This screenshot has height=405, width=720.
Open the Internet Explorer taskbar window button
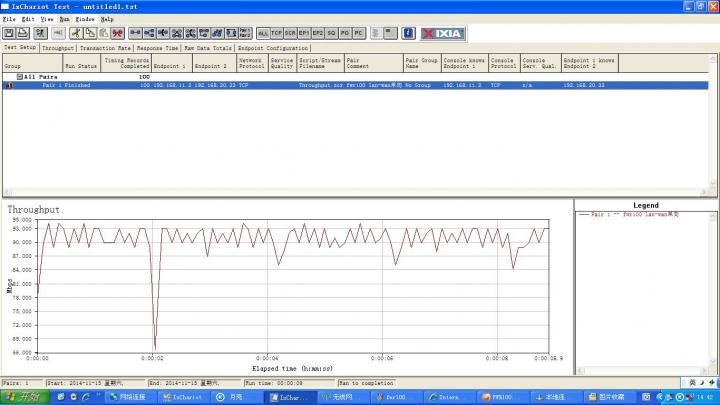click(448, 397)
